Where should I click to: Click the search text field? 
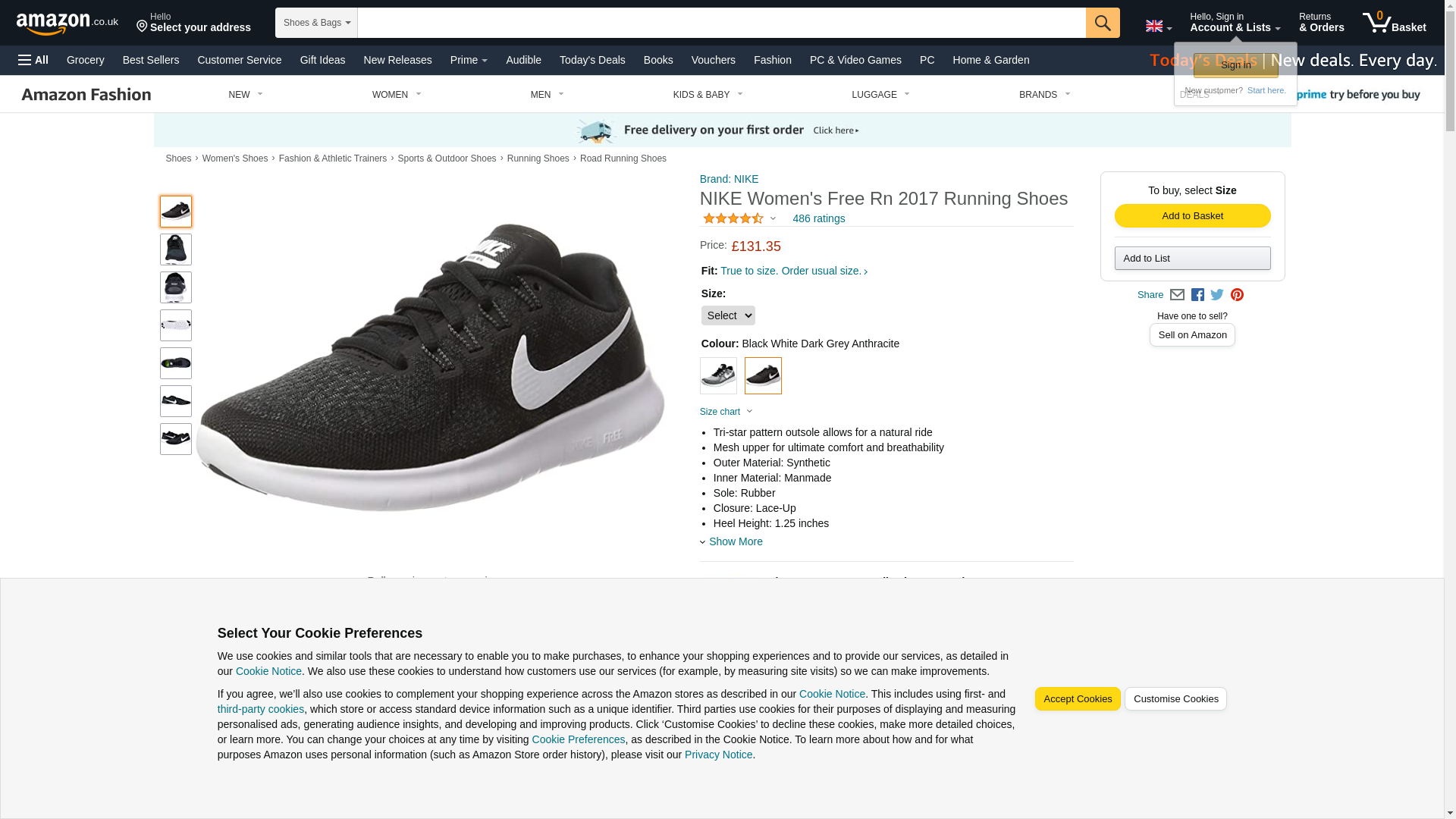[x=720, y=23]
